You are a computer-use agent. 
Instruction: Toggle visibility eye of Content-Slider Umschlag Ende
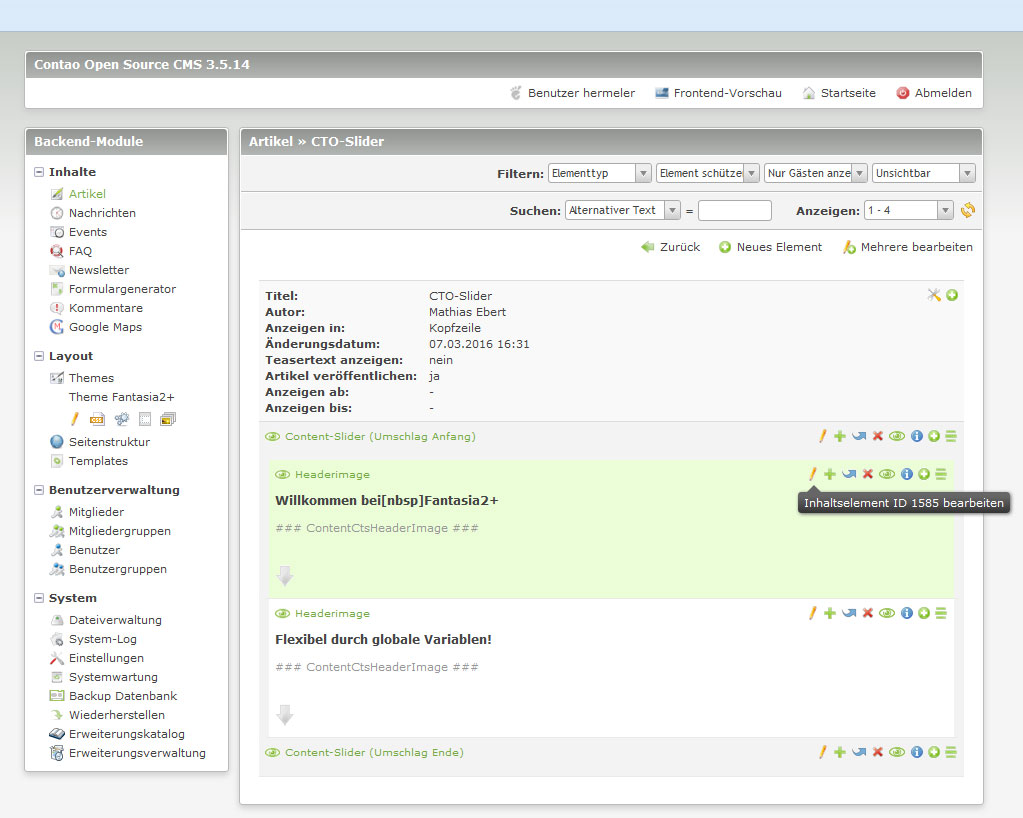tap(897, 752)
